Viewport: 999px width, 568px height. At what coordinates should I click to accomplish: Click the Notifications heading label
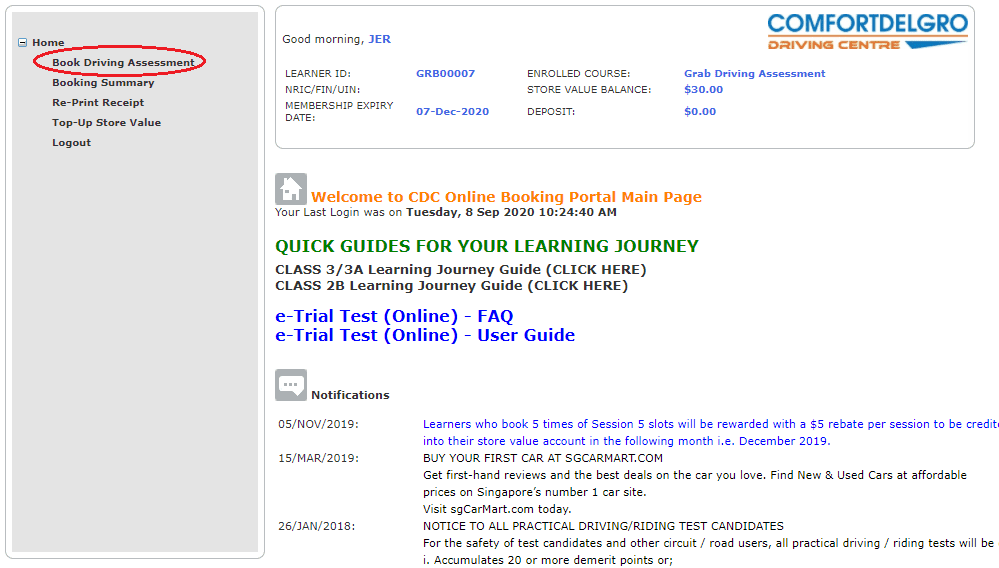tap(350, 395)
